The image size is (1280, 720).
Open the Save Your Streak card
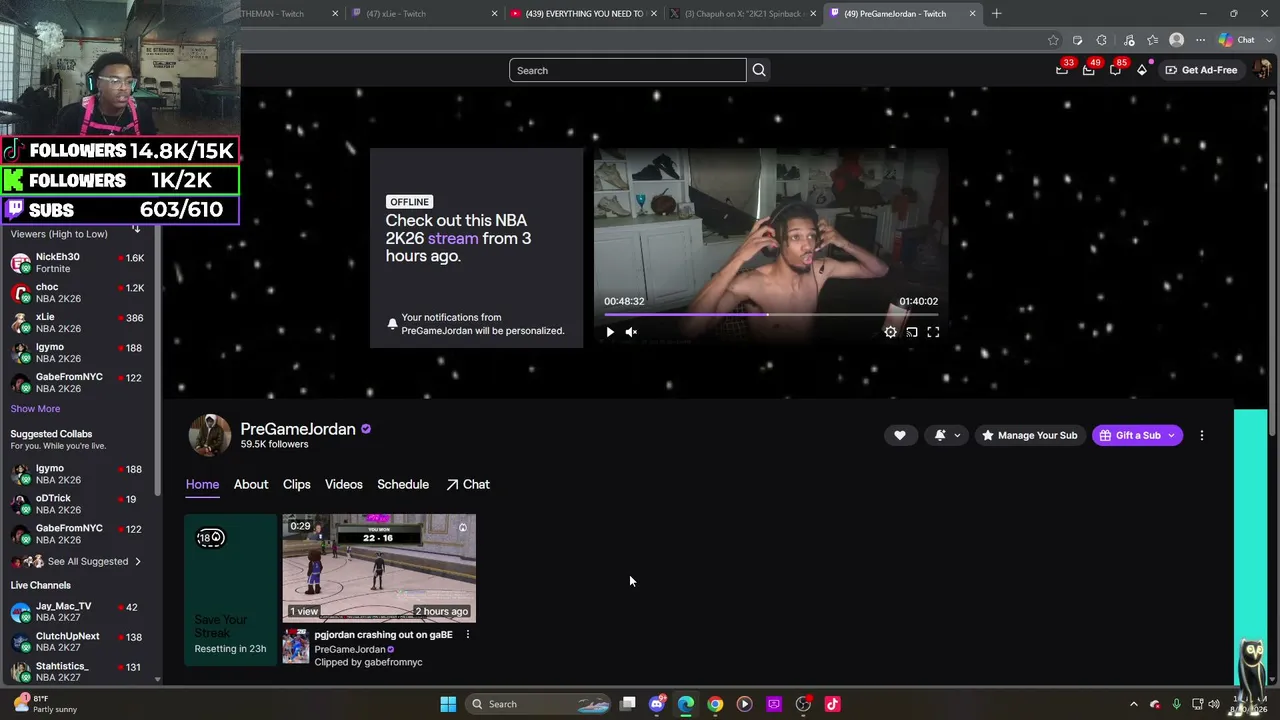click(230, 589)
